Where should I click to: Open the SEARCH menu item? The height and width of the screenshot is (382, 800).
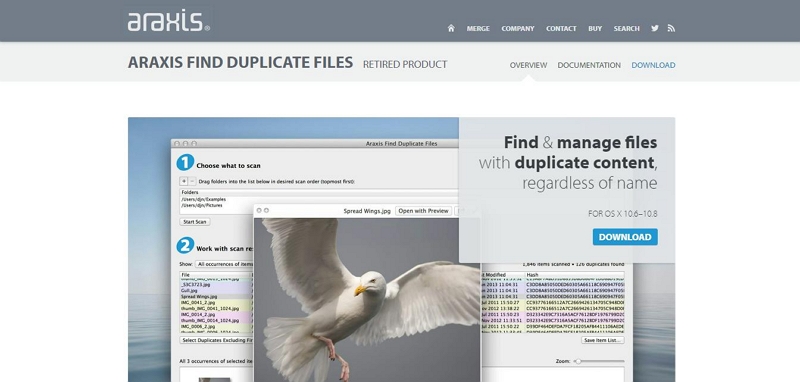click(x=627, y=29)
